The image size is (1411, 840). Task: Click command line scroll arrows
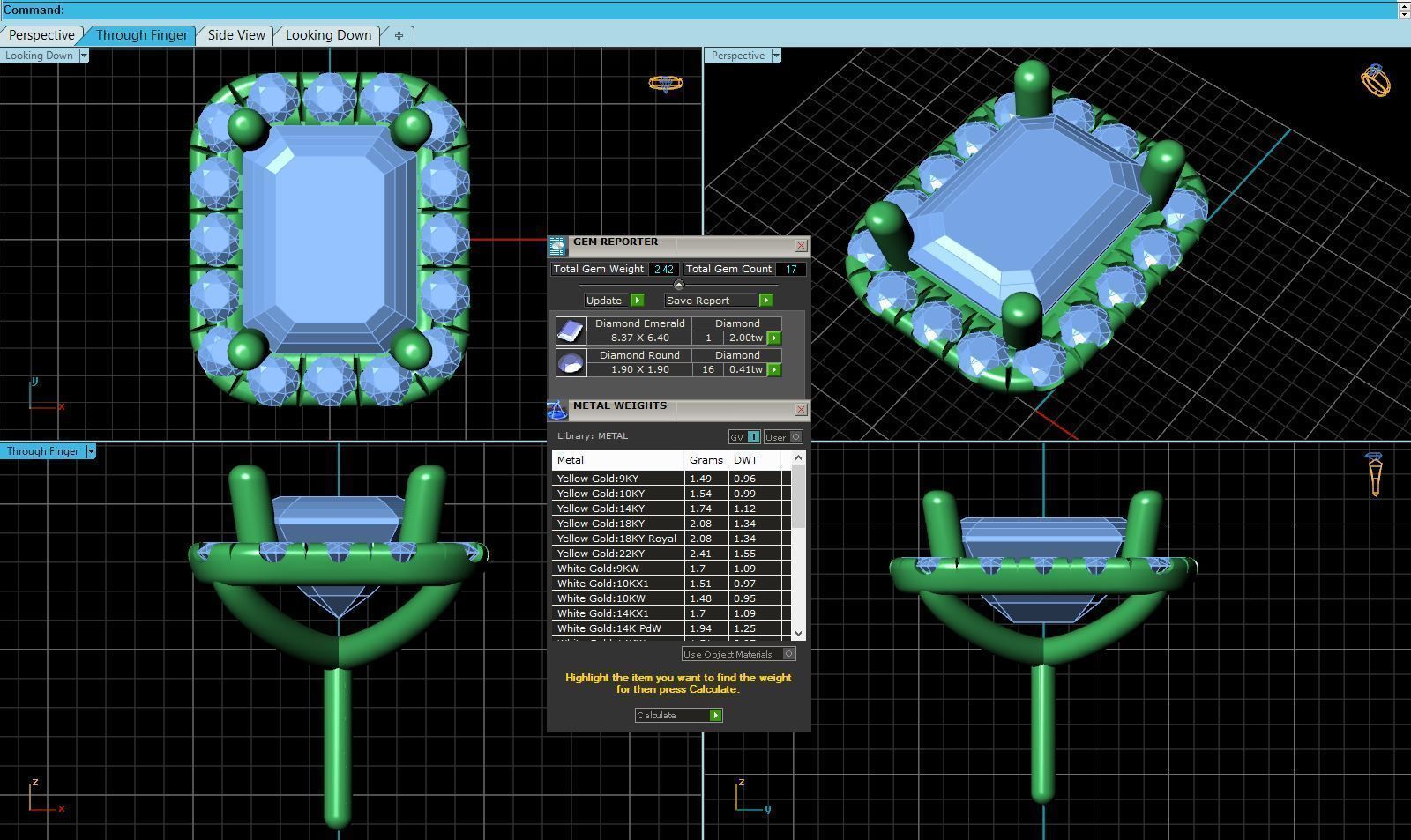point(1404,10)
